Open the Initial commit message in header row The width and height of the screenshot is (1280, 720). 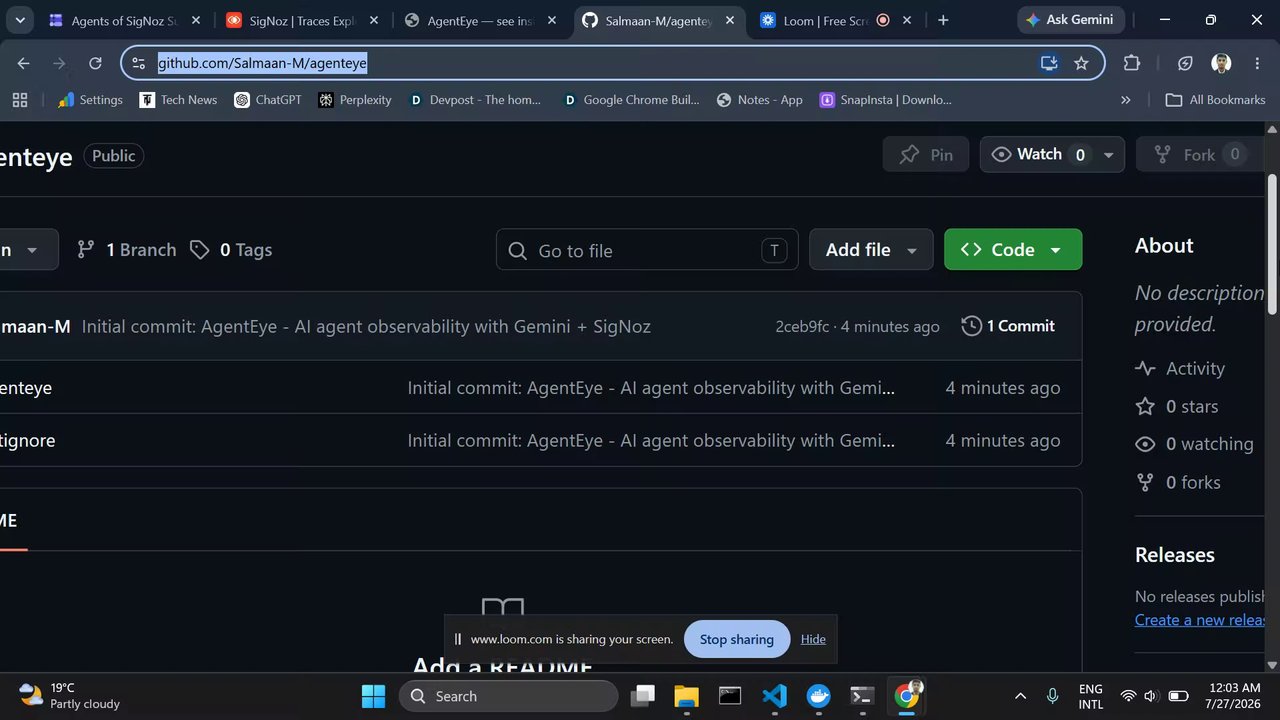(x=366, y=327)
